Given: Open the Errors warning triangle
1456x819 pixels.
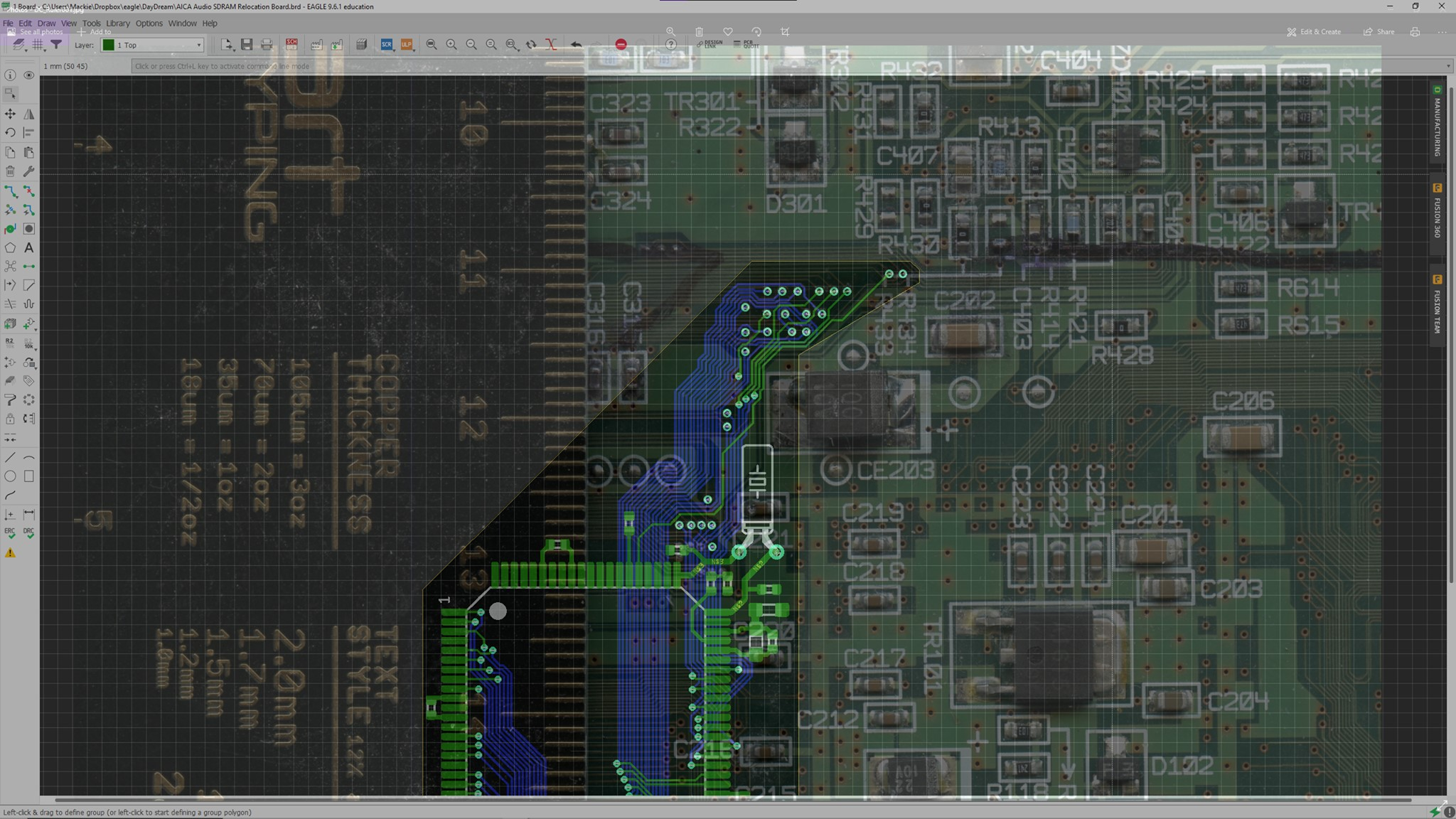Looking at the screenshot, I should (10, 552).
